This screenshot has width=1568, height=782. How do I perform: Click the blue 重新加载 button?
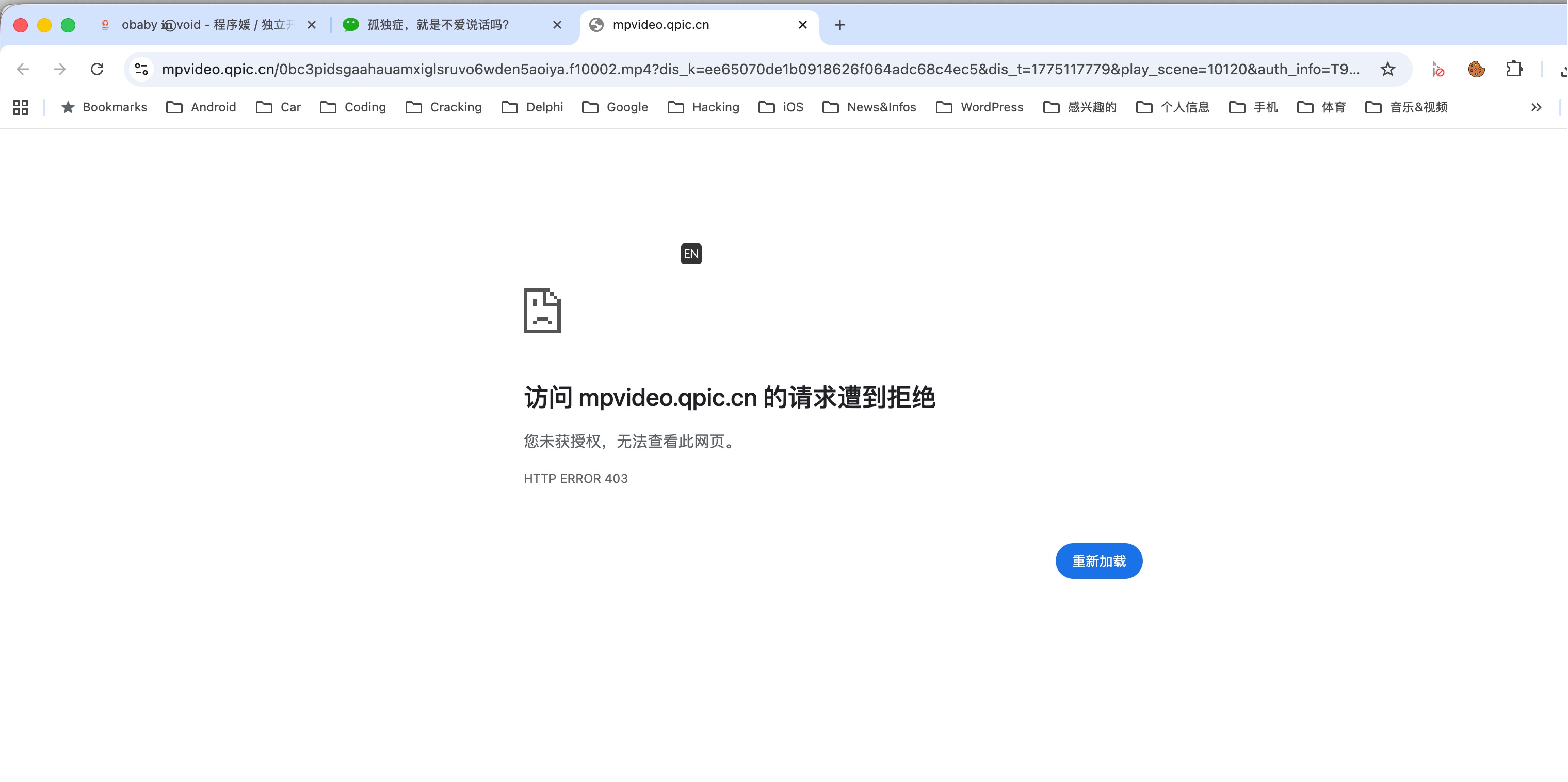point(1098,561)
